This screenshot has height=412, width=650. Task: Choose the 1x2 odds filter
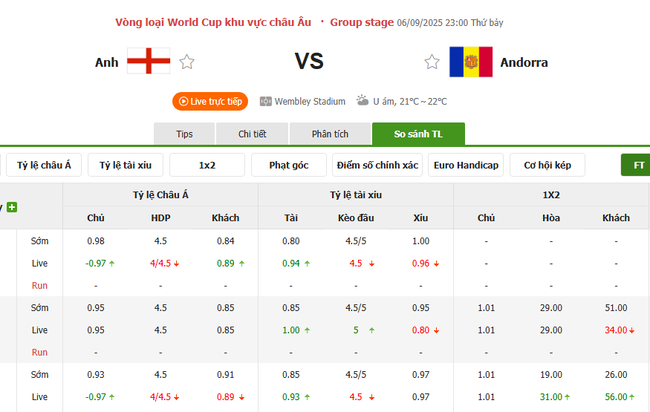click(x=207, y=165)
